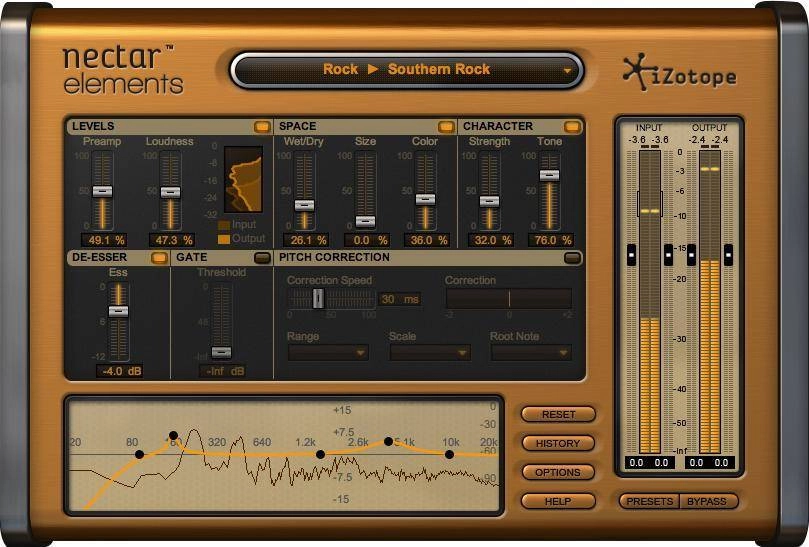Click the input meter right gain handle
The image size is (809, 547).
coord(668,255)
